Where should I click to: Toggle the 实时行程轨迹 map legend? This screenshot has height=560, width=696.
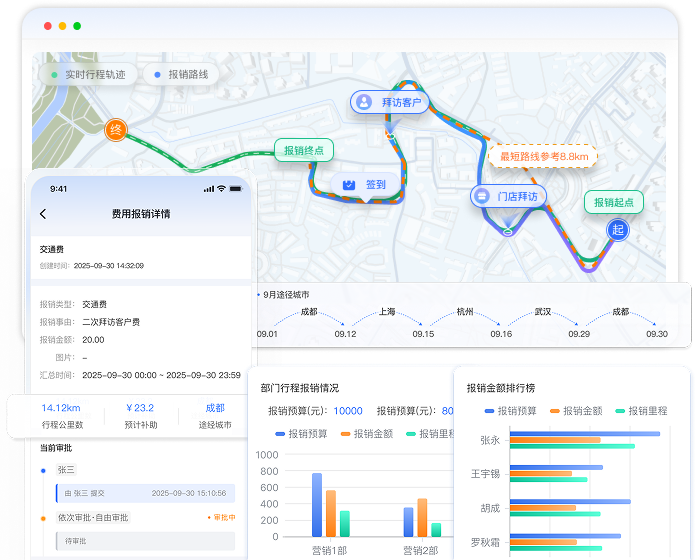pyautogui.click(x=88, y=75)
